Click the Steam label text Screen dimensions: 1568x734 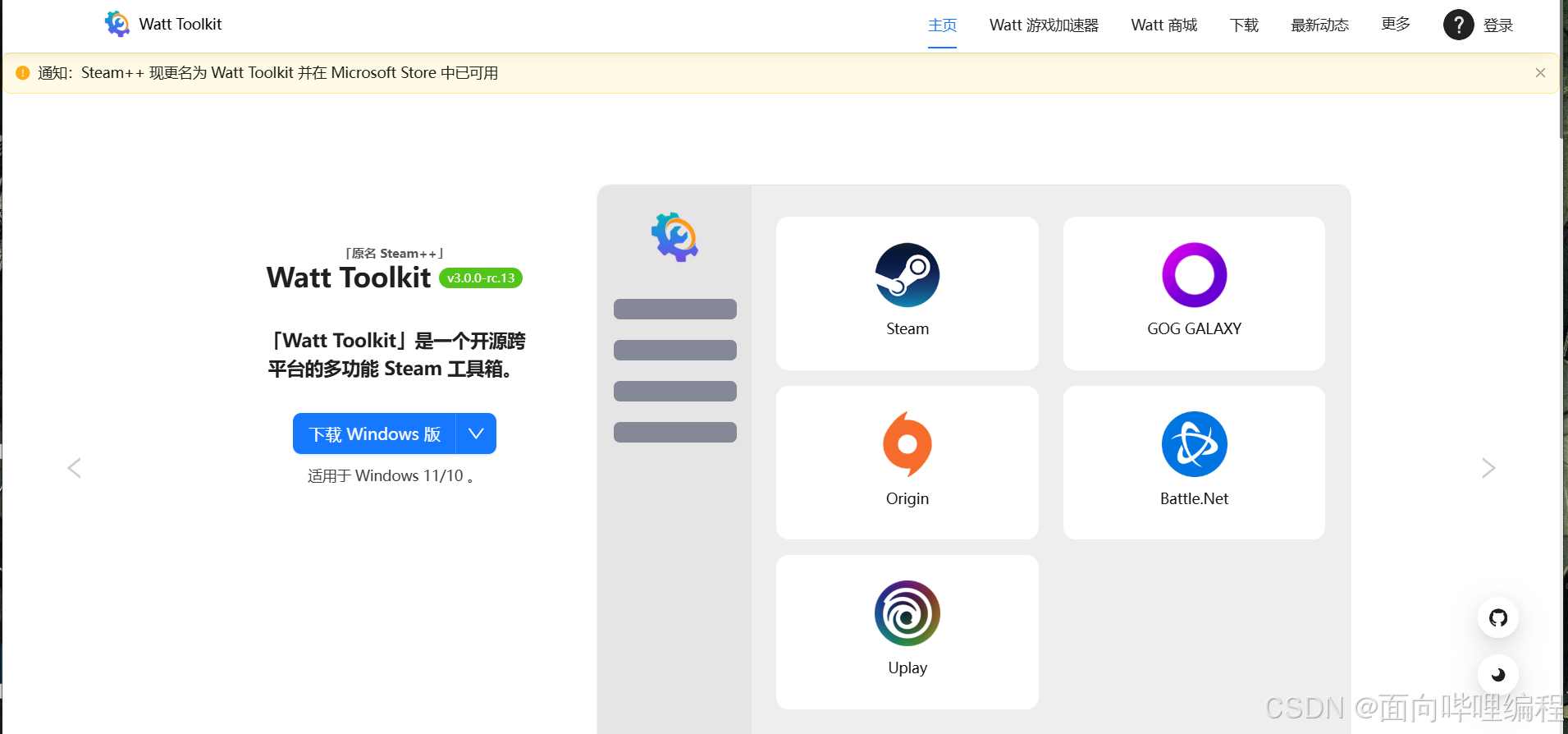click(907, 328)
